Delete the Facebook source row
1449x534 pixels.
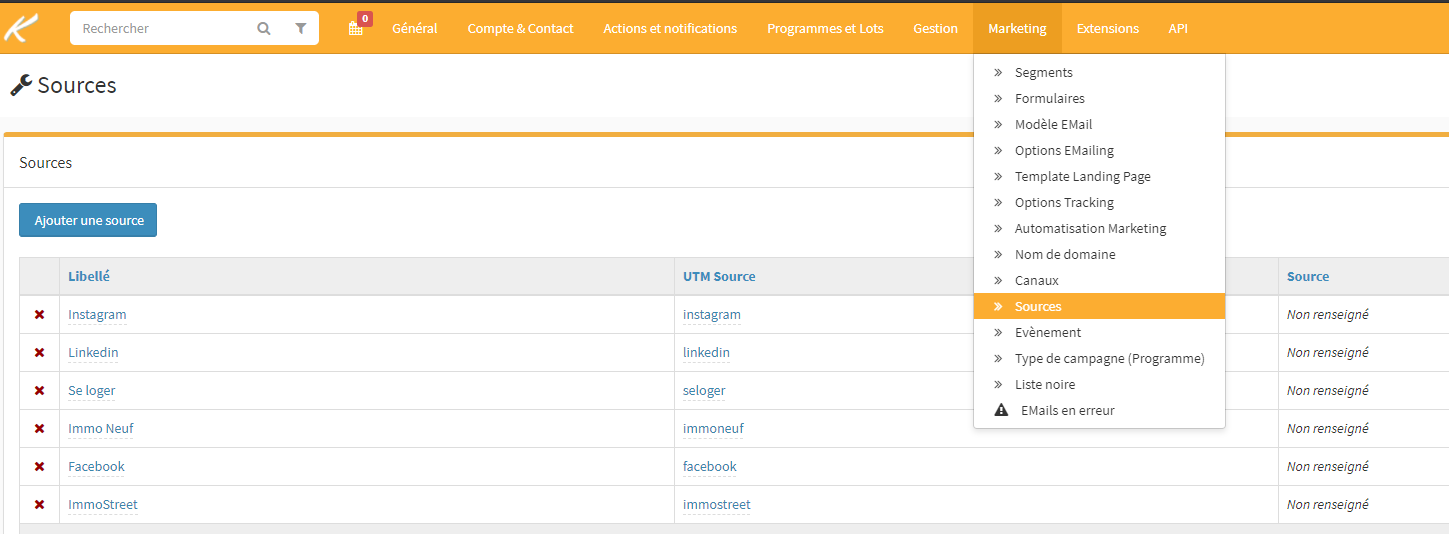tap(40, 467)
